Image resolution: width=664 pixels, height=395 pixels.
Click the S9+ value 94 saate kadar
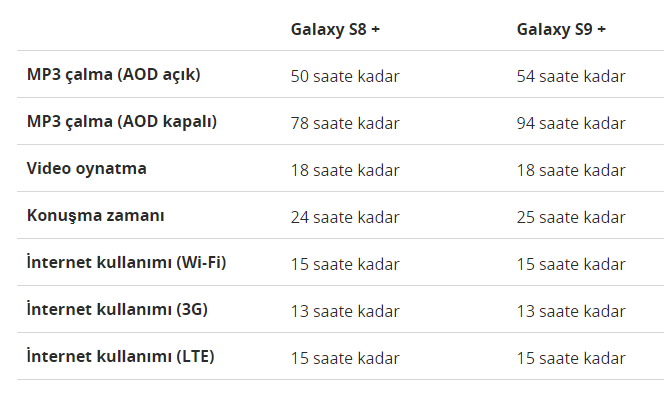click(x=571, y=124)
